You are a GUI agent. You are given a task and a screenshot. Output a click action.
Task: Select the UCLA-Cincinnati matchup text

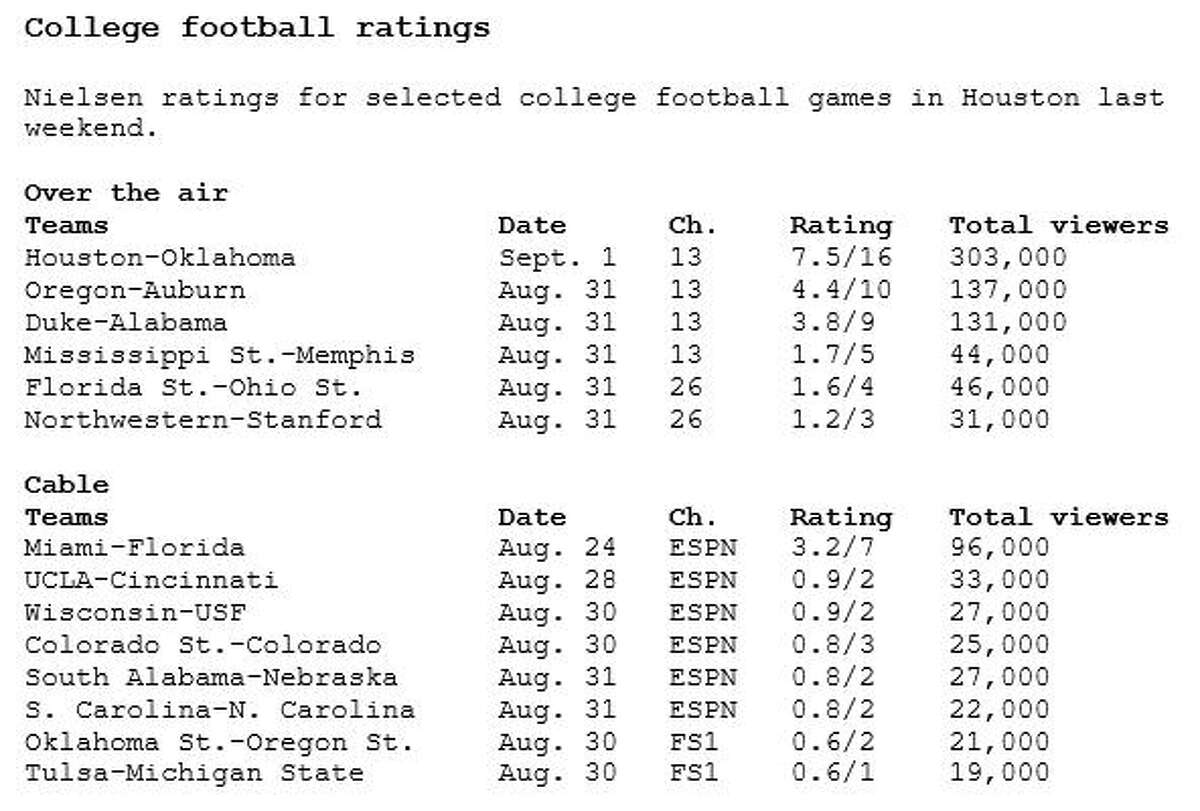point(151,580)
